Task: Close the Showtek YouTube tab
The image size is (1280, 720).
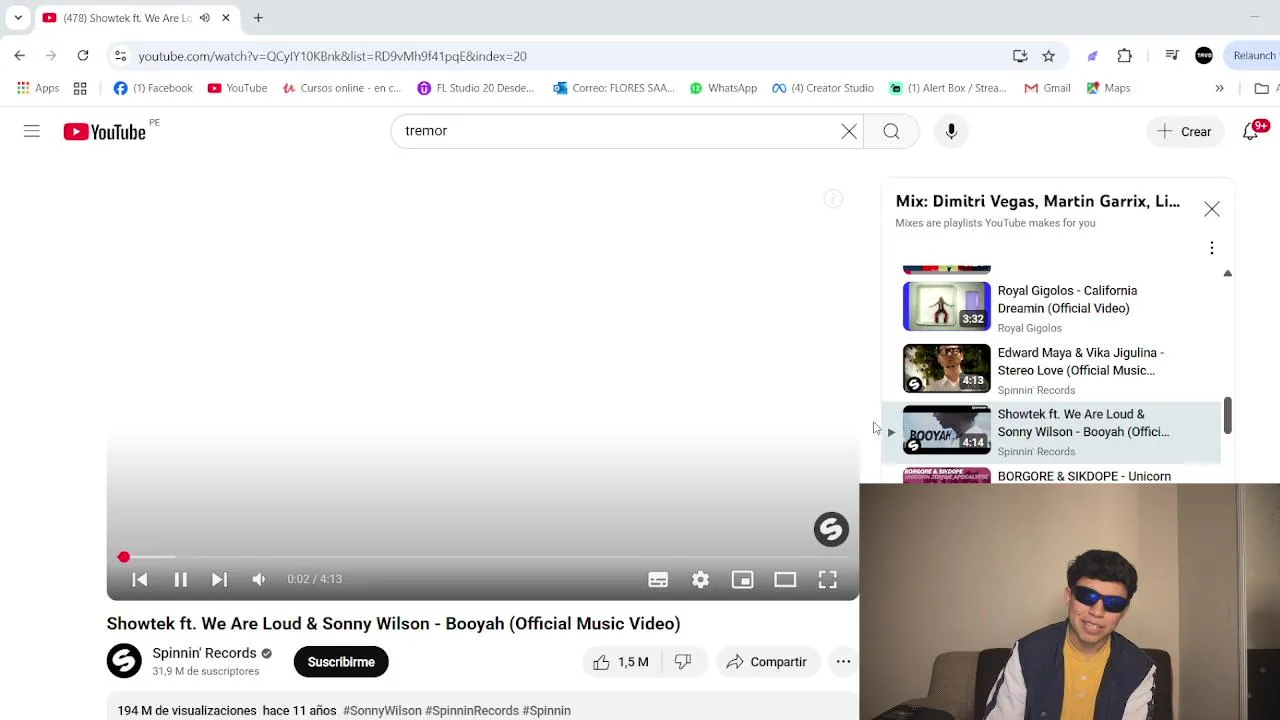Action: [x=226, y=18]
